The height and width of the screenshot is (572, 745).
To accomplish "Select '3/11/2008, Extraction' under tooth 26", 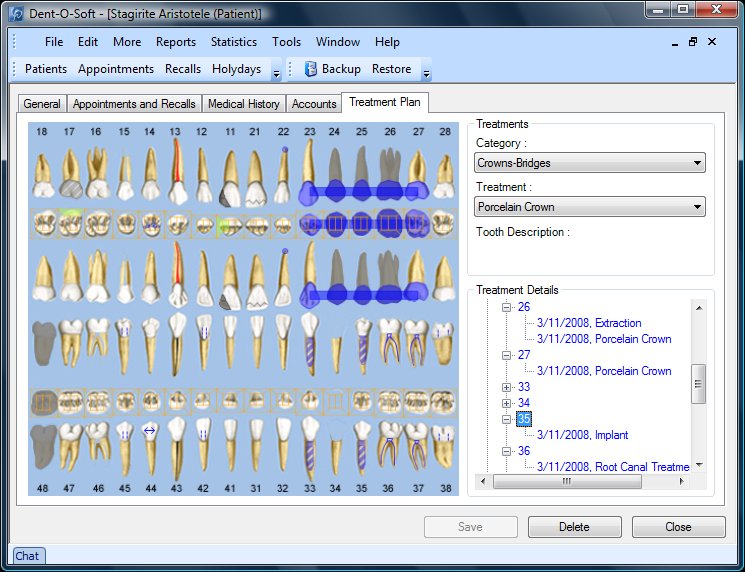I will (589, 323).
